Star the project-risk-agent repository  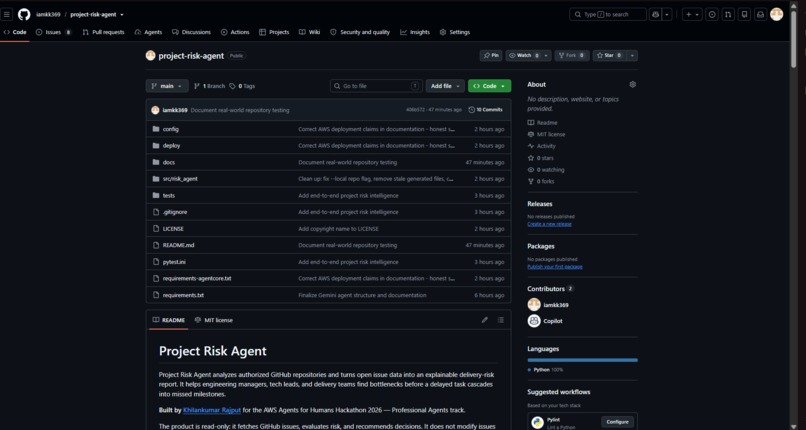[609, 55]
